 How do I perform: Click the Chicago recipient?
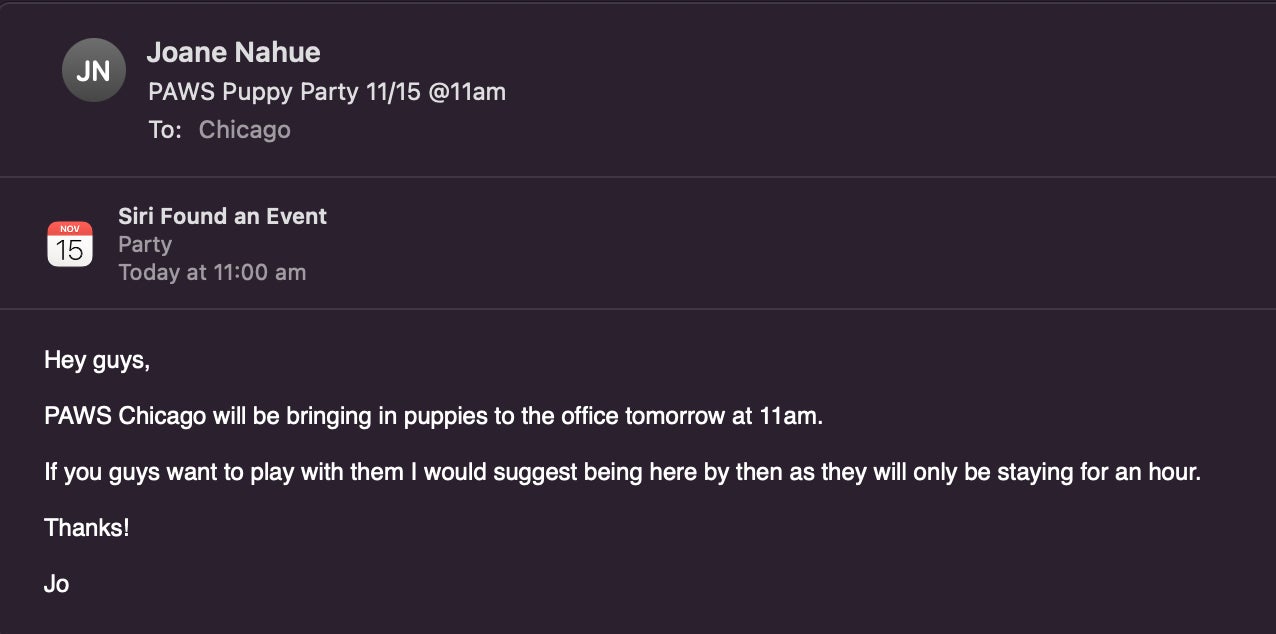click(x=244, y=130)
